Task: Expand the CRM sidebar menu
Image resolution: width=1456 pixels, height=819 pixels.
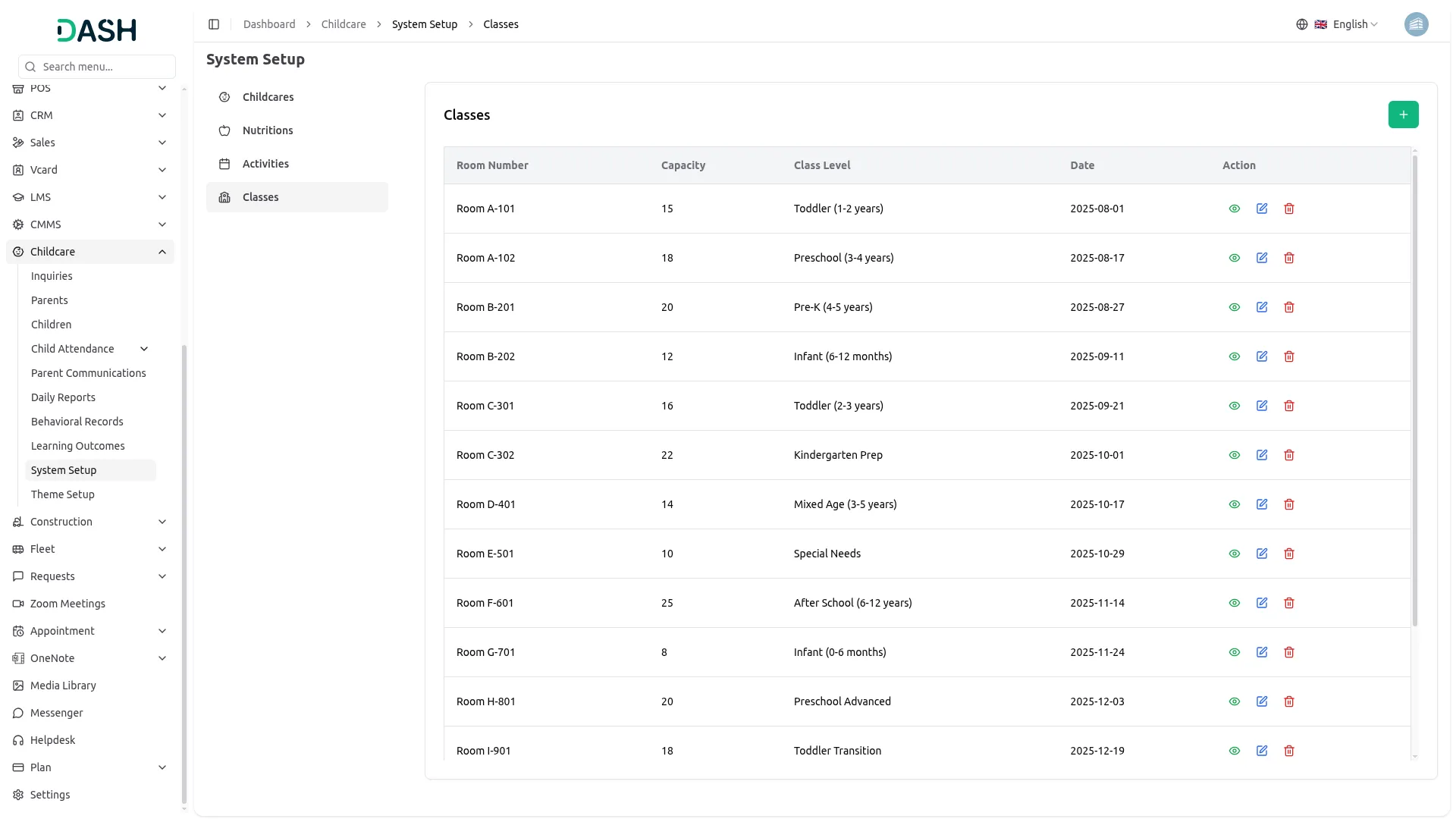Action: pos(89,115)
